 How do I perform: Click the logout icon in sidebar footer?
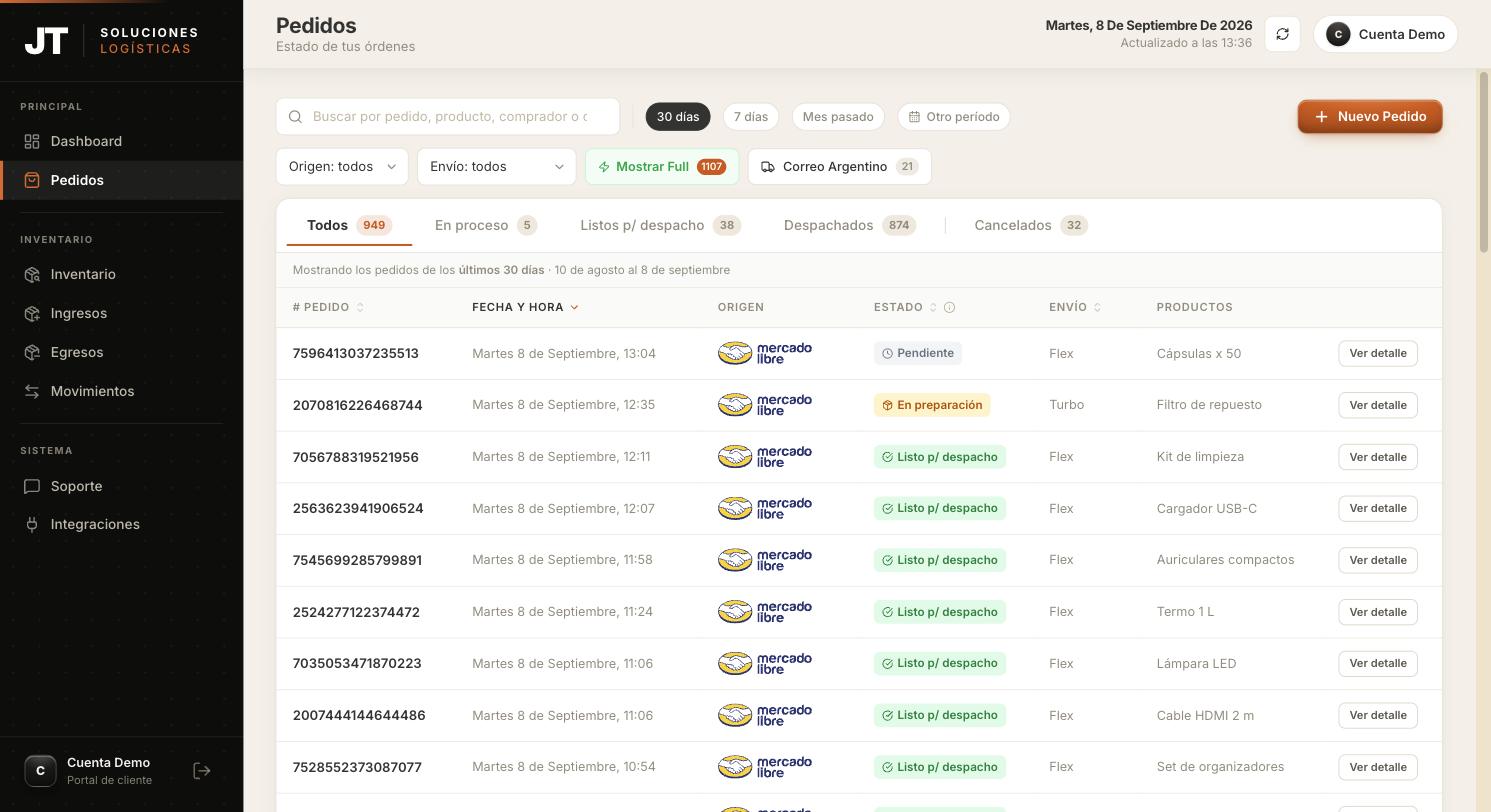click(x=202, y=771)
